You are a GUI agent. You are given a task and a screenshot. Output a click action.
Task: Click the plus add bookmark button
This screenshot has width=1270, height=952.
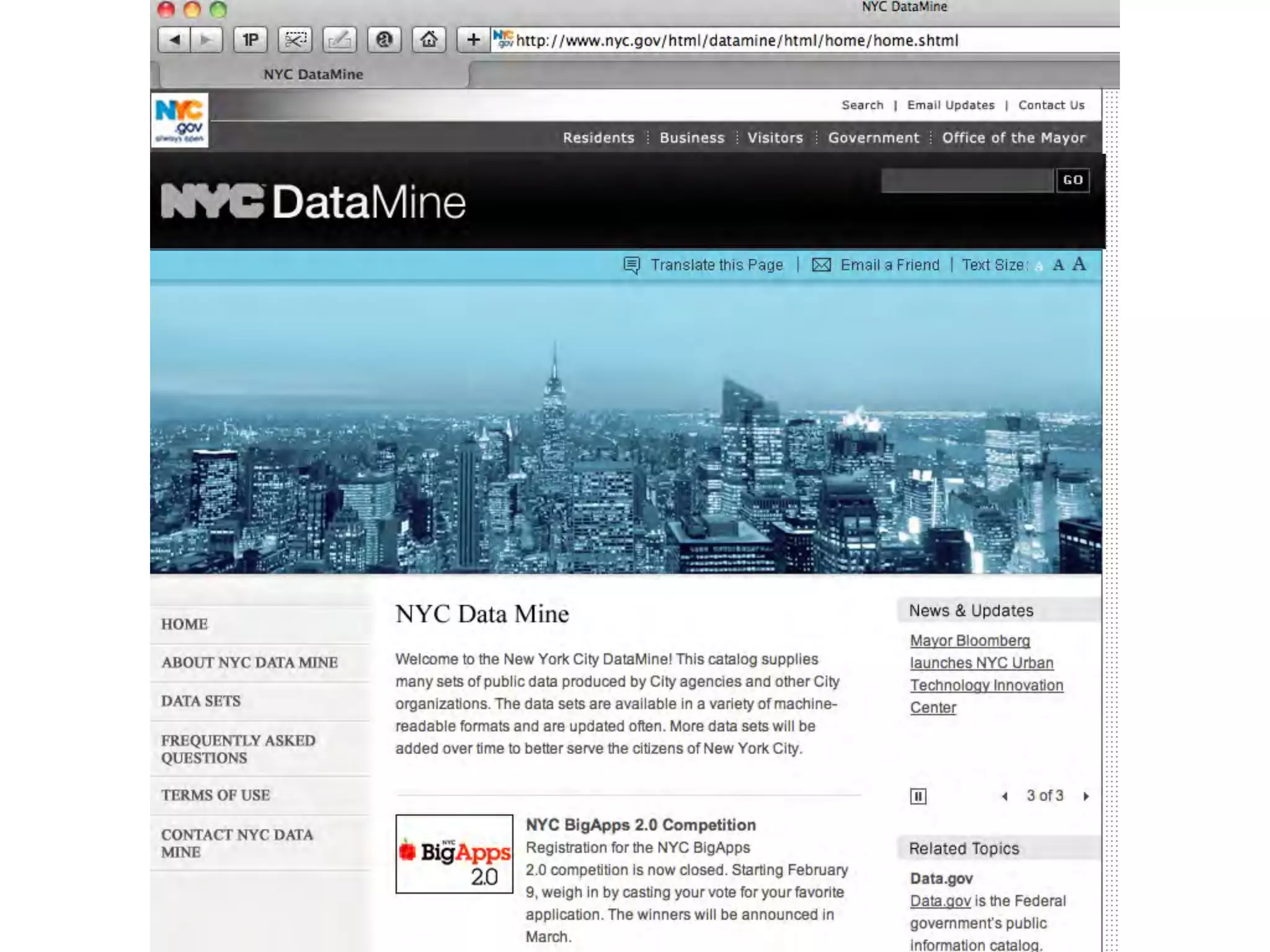tap(473, 40)
